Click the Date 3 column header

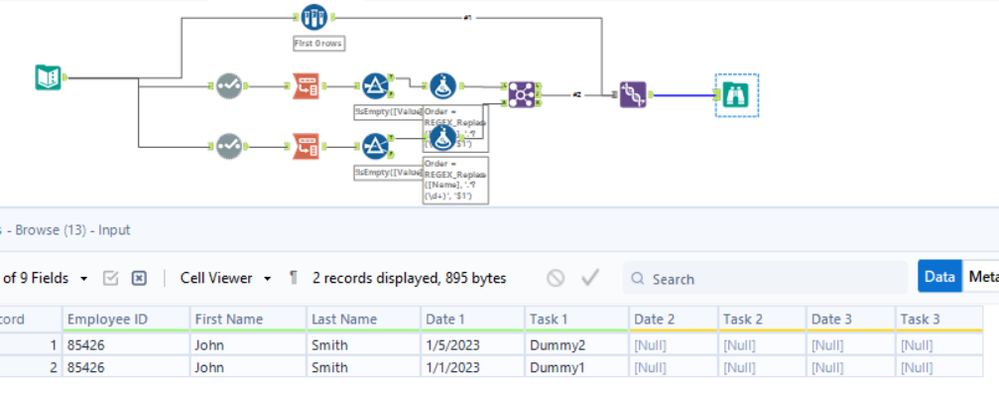point(851,319)
